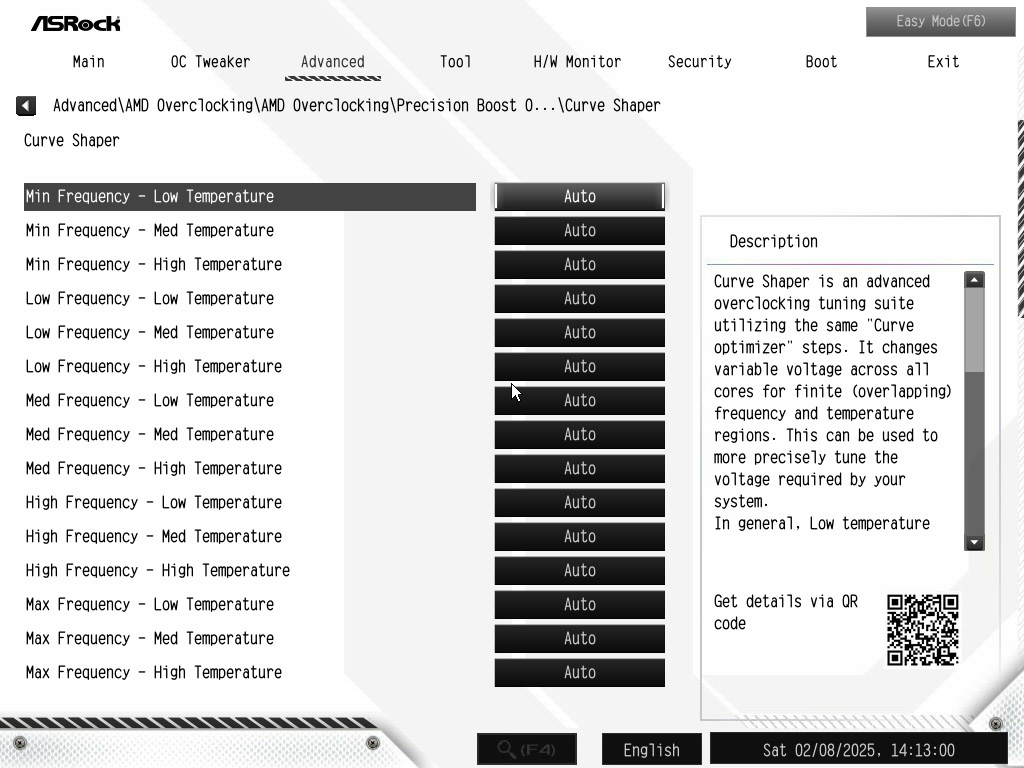Open the OC Tweaker tab
This screenshot has height=768, width=1024.
coord(210,62)
